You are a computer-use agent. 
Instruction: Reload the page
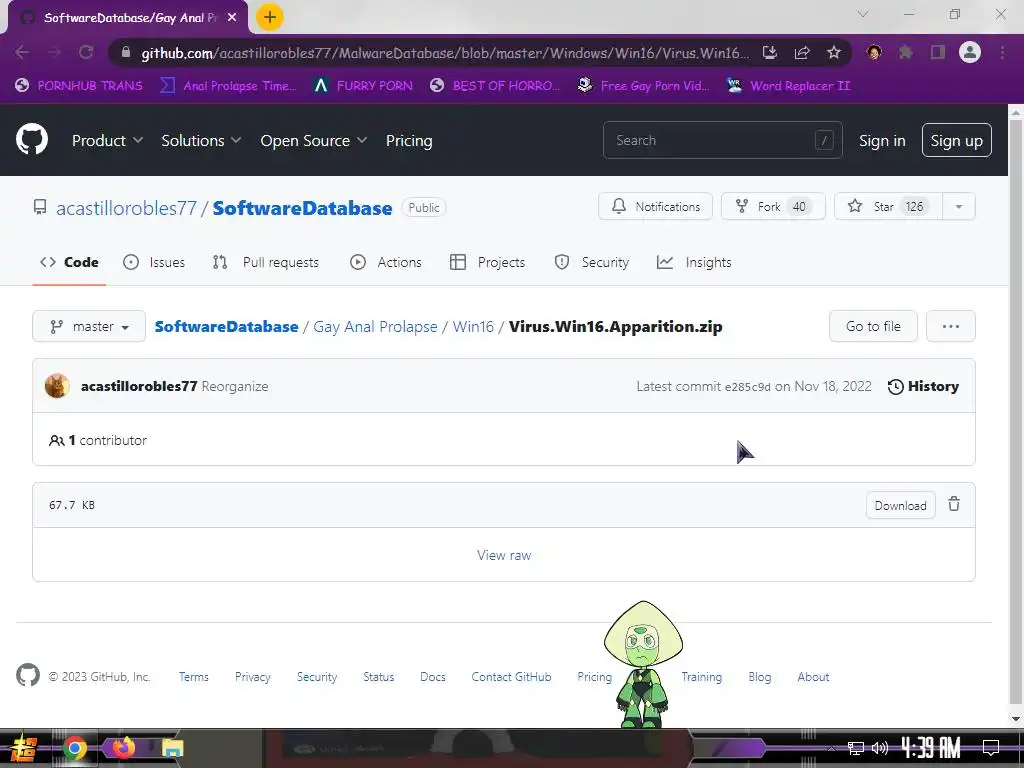pyautogui.click(x=86, y=52)
